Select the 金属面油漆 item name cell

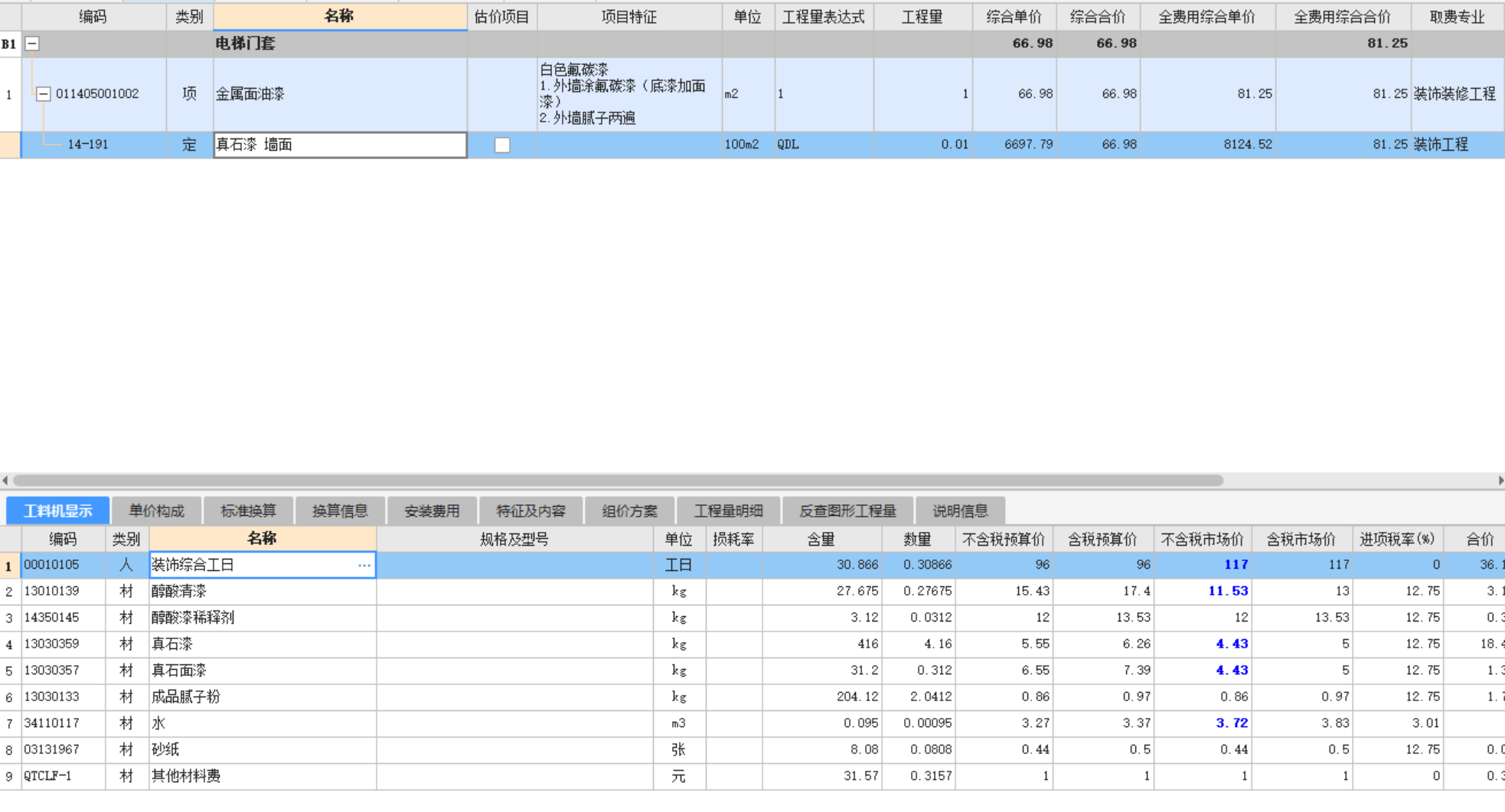click(x=340, y=94)
